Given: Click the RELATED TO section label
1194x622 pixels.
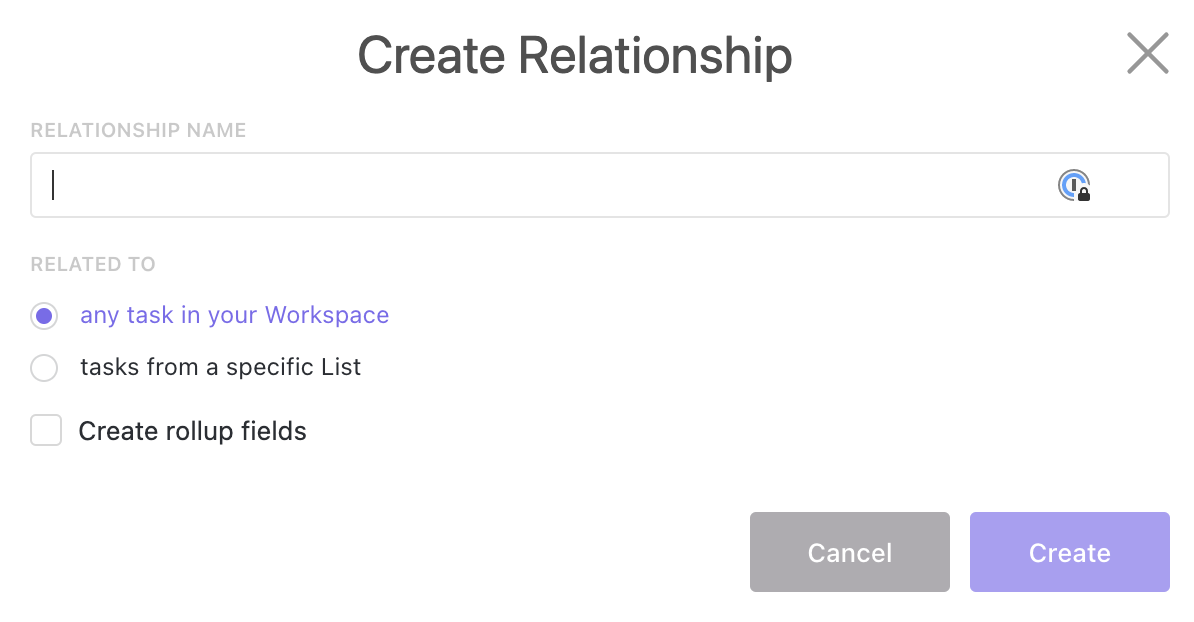Looking at the screenshot, I should click(93, 265).
